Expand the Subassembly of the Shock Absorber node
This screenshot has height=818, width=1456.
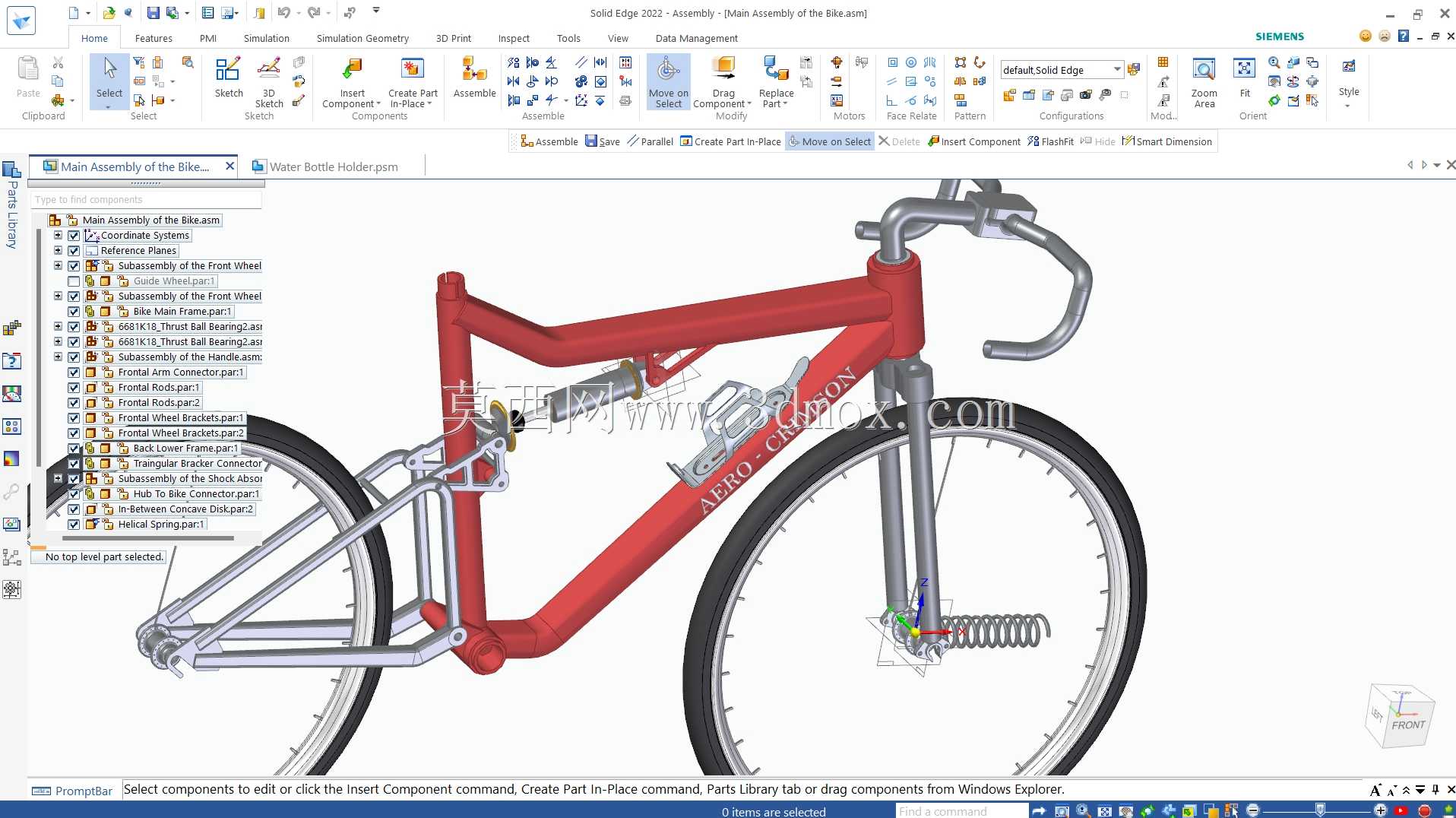tap(58, 479)
